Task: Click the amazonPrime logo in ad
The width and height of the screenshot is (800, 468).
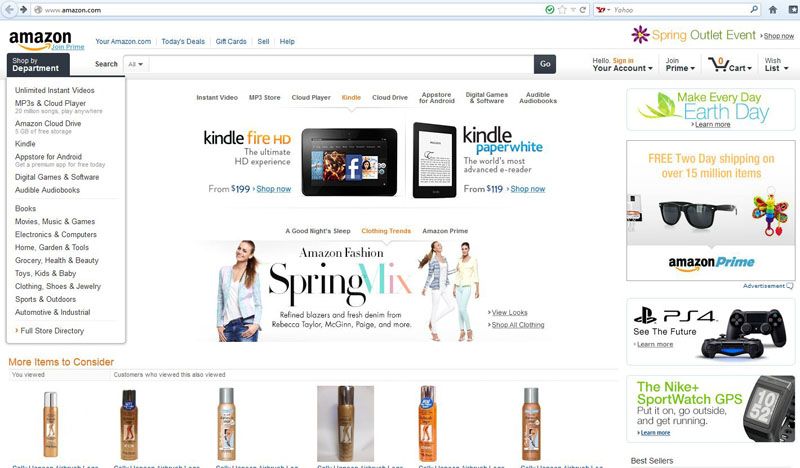Action: (x=711, y=263)
